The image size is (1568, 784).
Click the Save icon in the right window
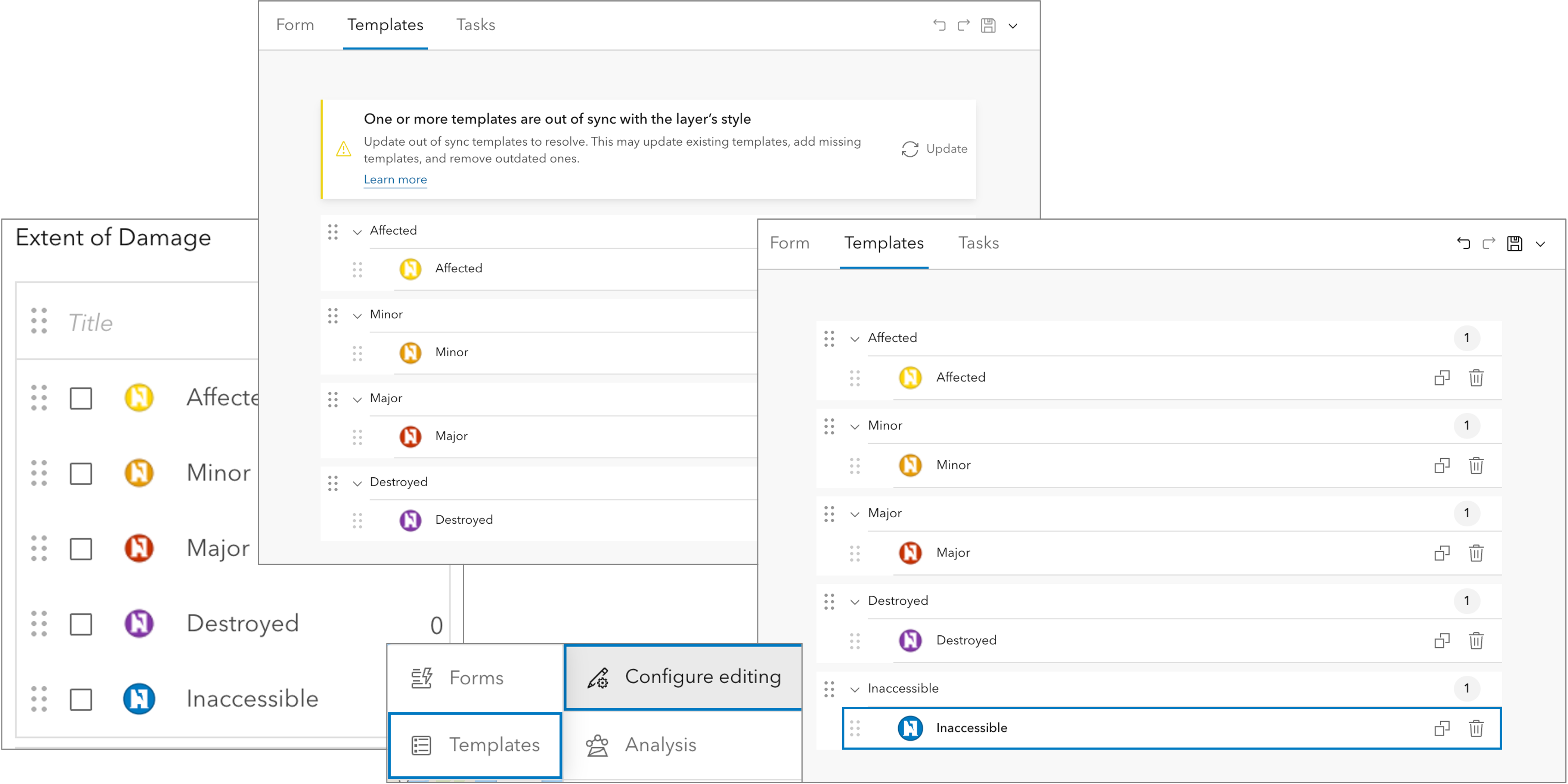pos(1515,243)
